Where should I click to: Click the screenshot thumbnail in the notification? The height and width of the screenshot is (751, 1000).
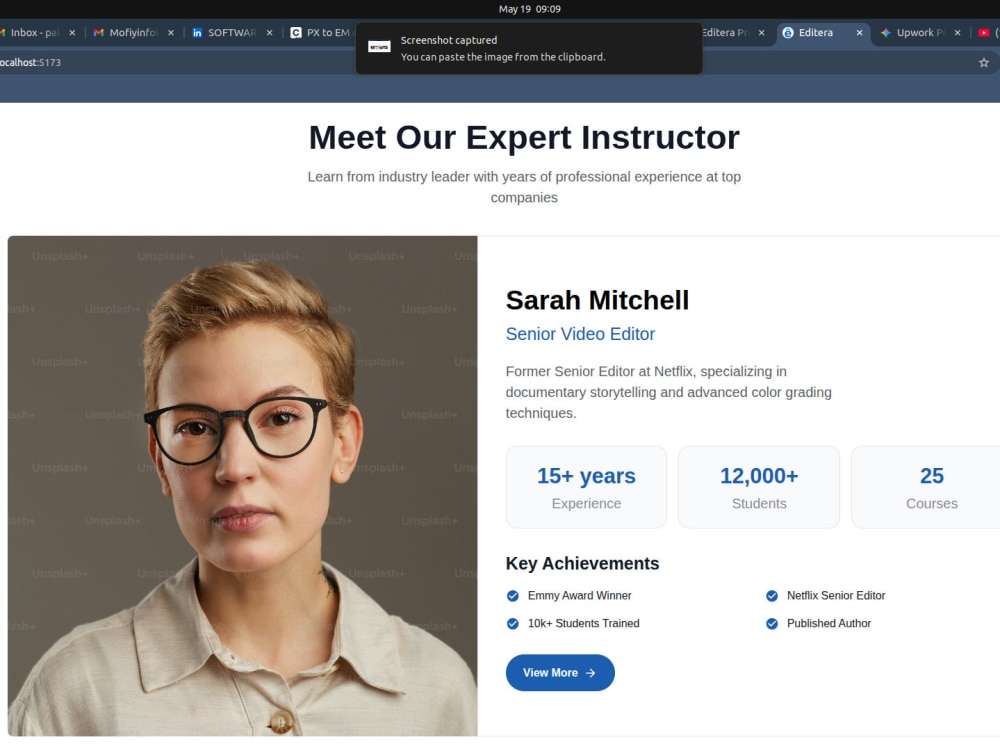click(379, 47)
